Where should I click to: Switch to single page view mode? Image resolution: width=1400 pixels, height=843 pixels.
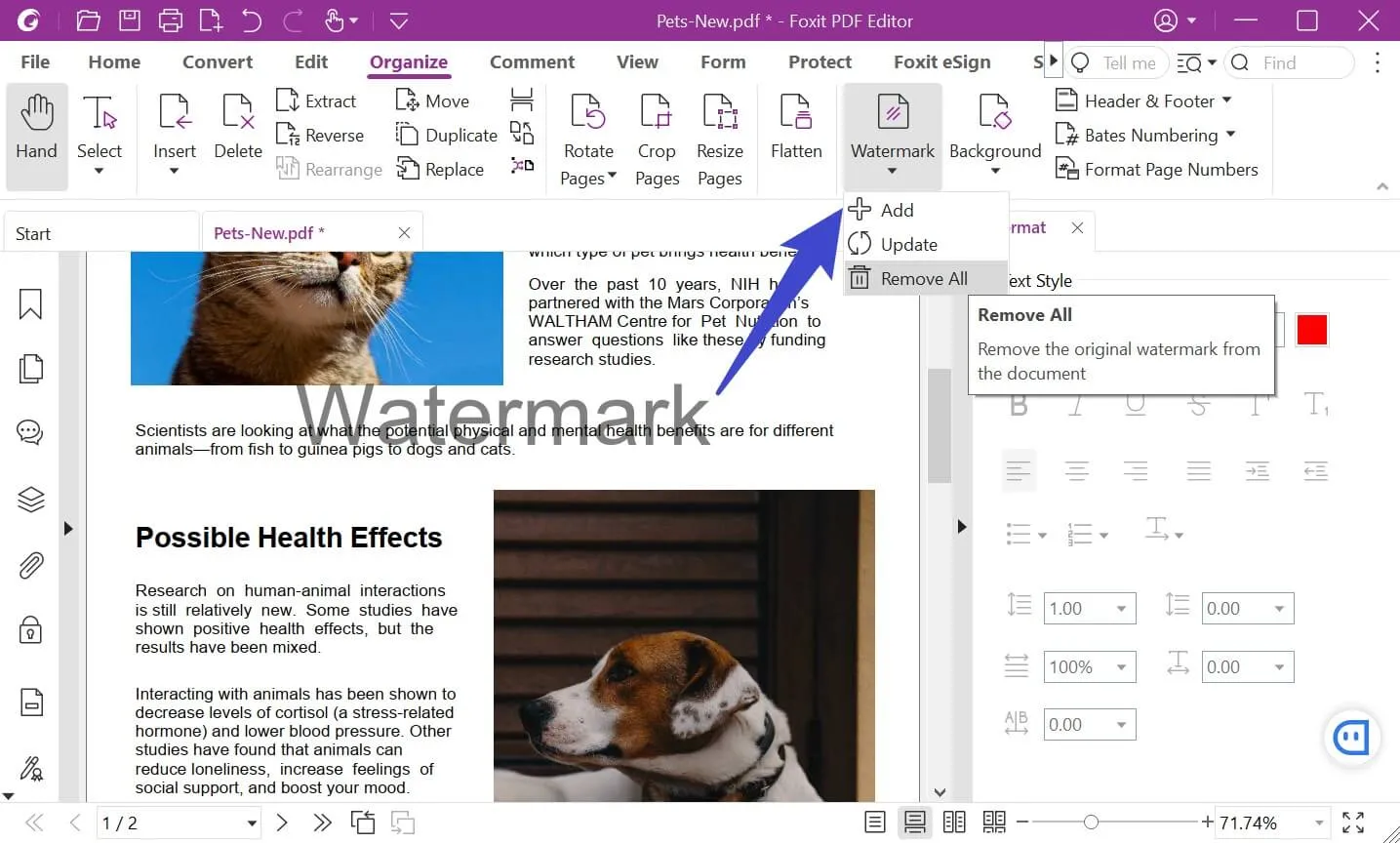pyautogui.click(x=875, y=822)
